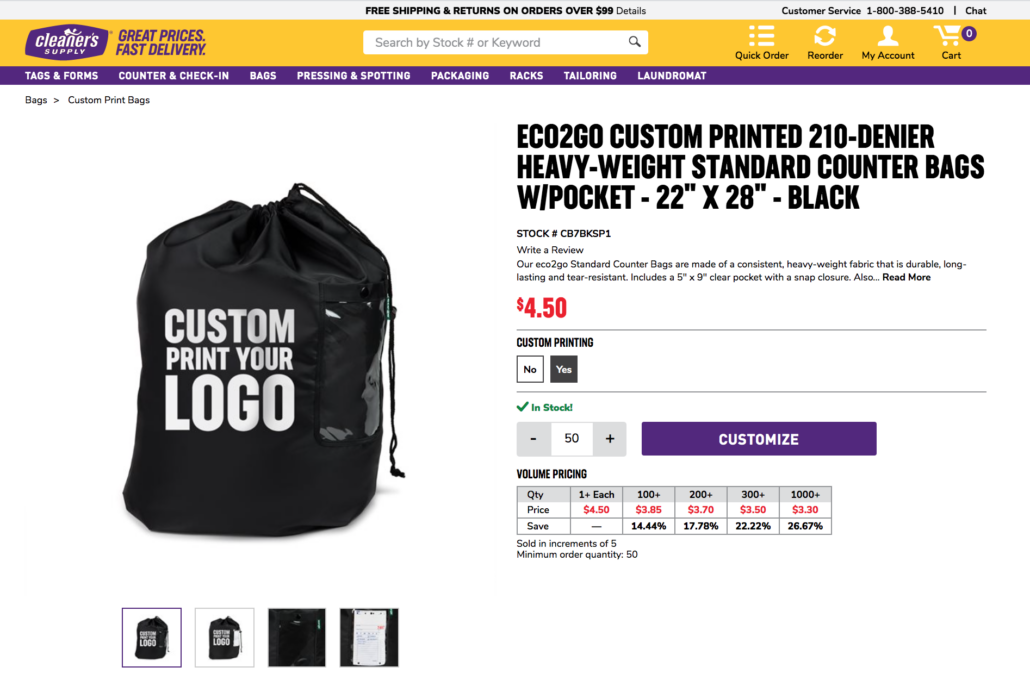This screenshot has width=1030, height=686.
Task: Select the third product thumbnail
Action: (x=297, y=637)
